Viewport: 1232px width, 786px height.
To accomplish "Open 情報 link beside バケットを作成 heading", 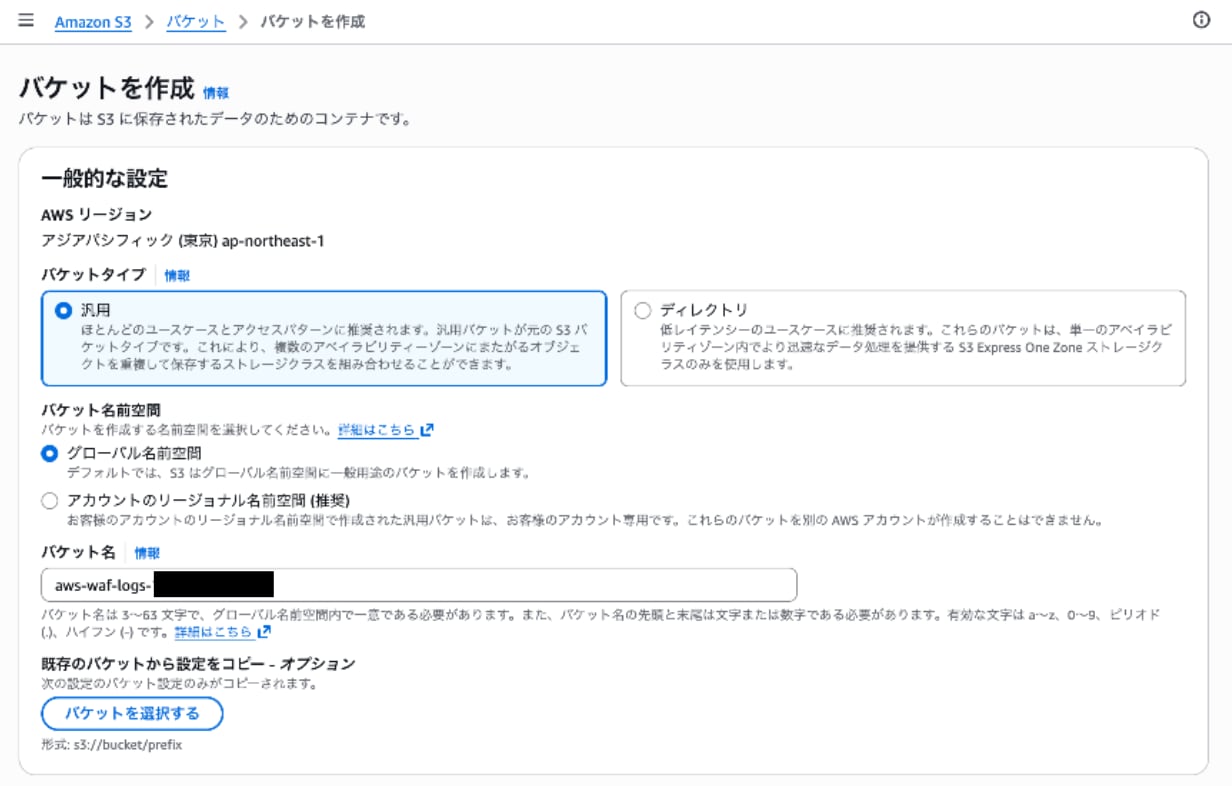I will (x=216, y=93).
